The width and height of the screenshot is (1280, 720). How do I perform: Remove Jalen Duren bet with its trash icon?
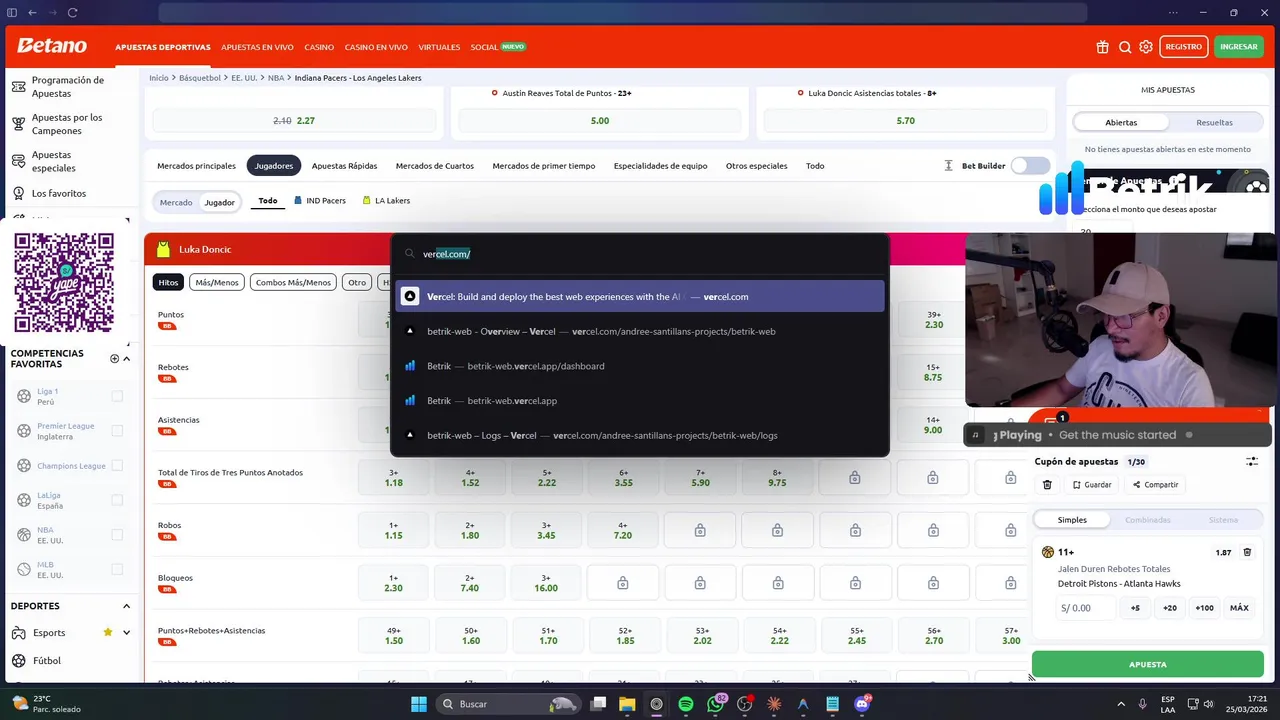(1247, 552)
